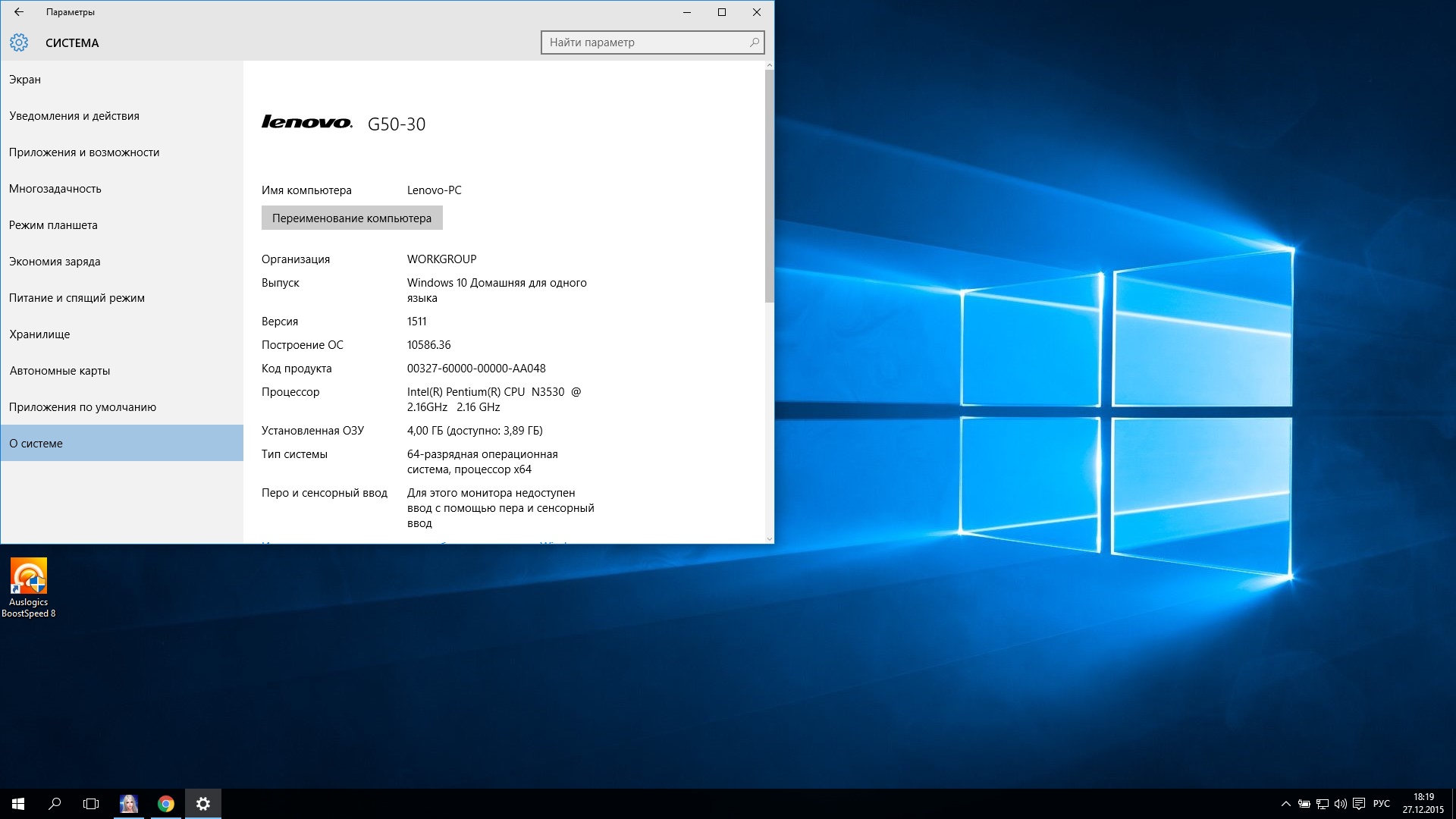The image size is (1456, 819).
Task: Click processor value Intel Pentium N3530
Action: coord(494,400)
